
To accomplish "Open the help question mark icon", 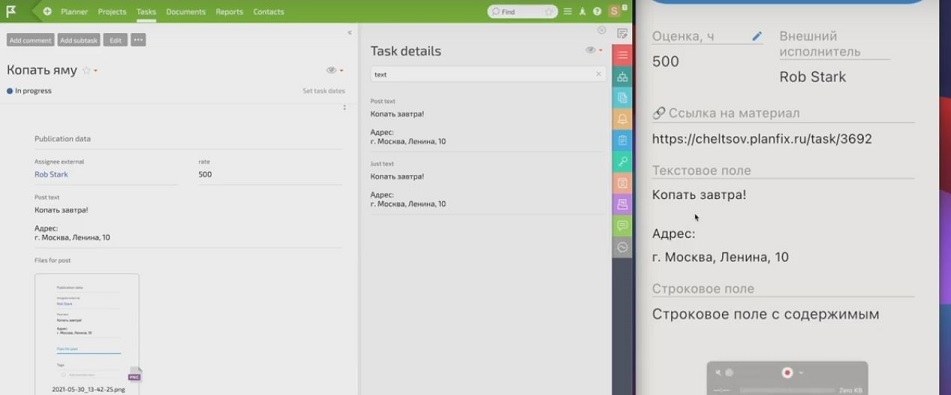I will pos(597,12).
